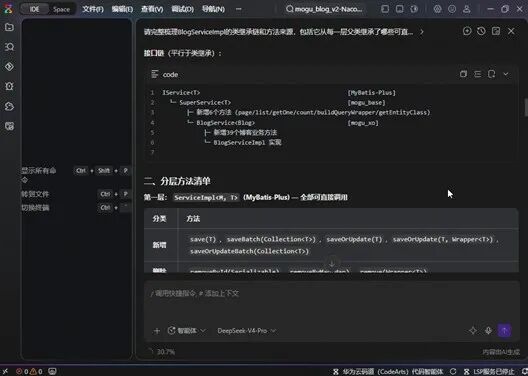Insert code block into file icon
This screenshot has height=376, width=528.
(492, 74)
